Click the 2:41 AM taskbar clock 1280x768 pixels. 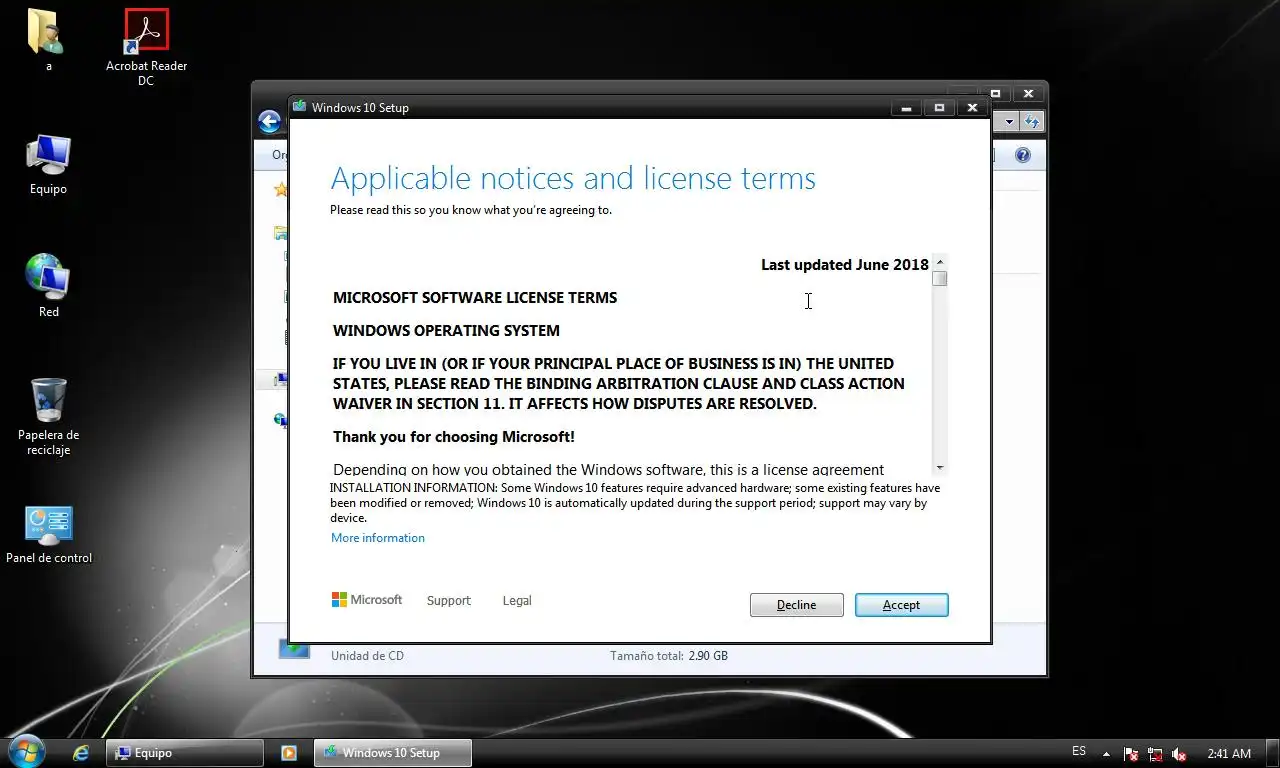pyautogui.click(x=1229, y=754)
